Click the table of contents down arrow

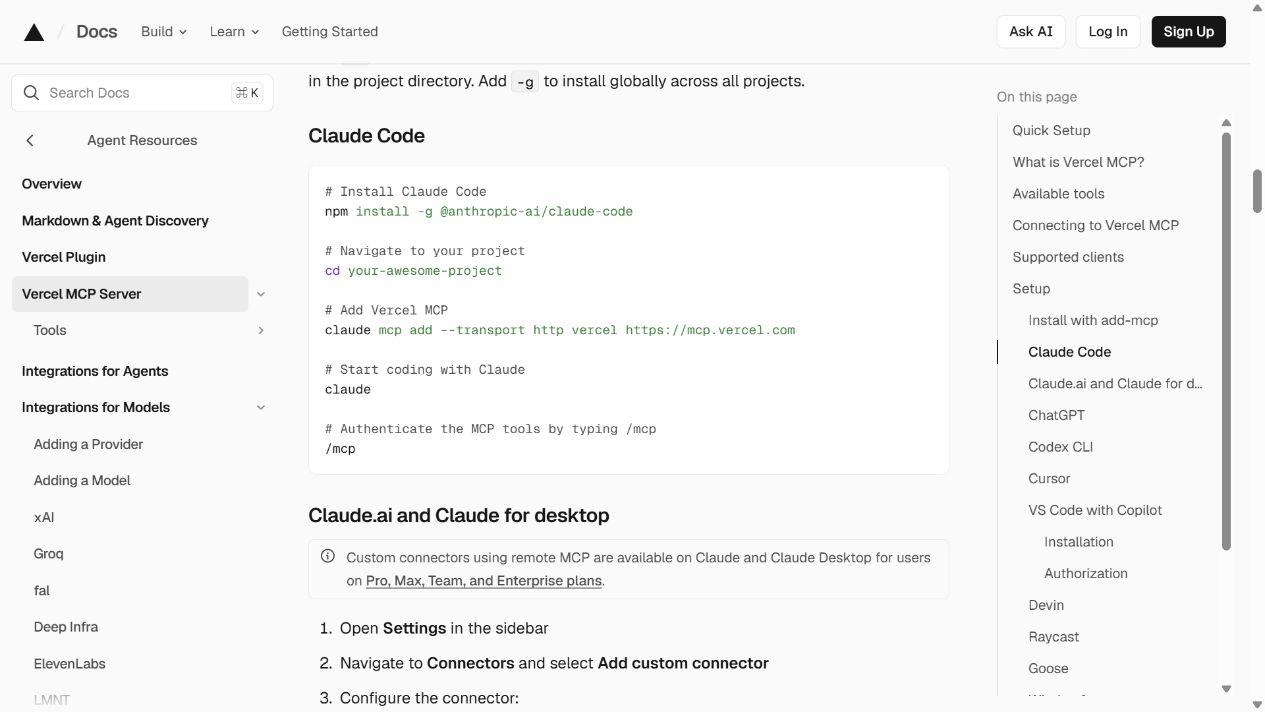(x=1226, y=689)
